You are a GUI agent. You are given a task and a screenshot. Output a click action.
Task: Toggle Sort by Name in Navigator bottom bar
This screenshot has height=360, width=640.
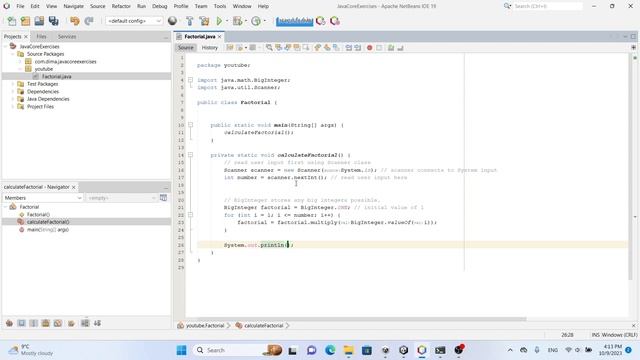point(85,323)
